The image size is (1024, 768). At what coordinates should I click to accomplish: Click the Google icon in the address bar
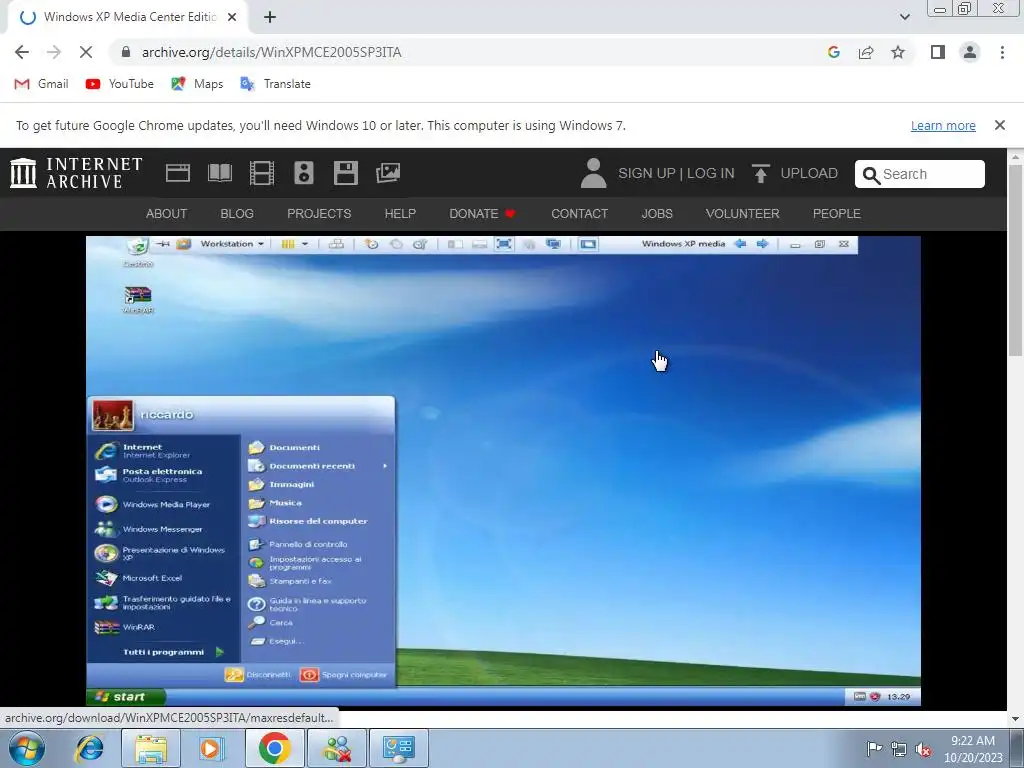pyautogui.click(x=833, y=52)
